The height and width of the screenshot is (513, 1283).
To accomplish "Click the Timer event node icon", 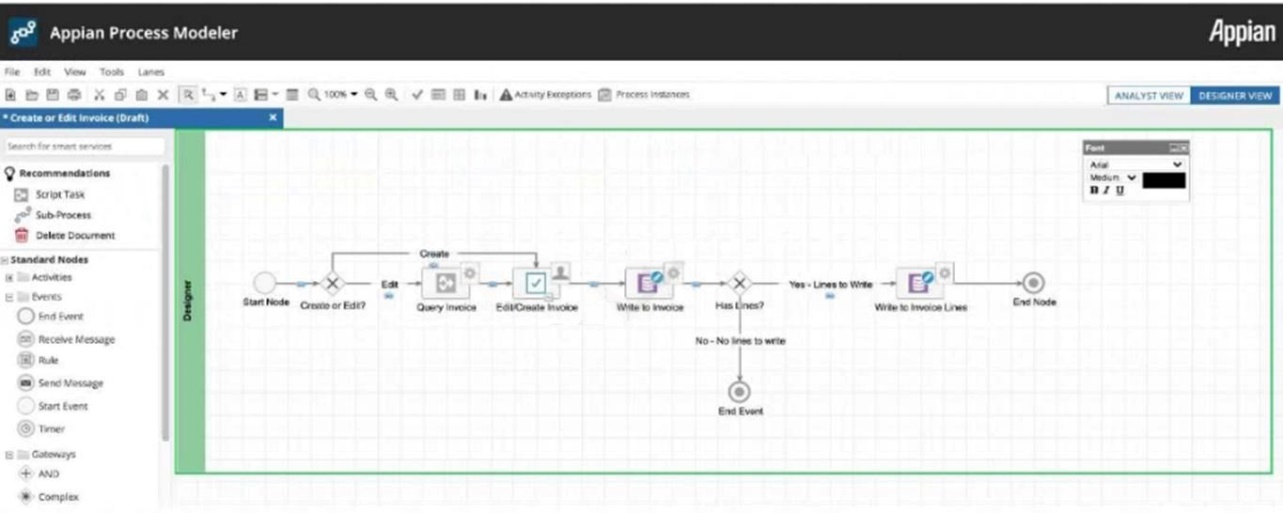I will coord(27,429).
